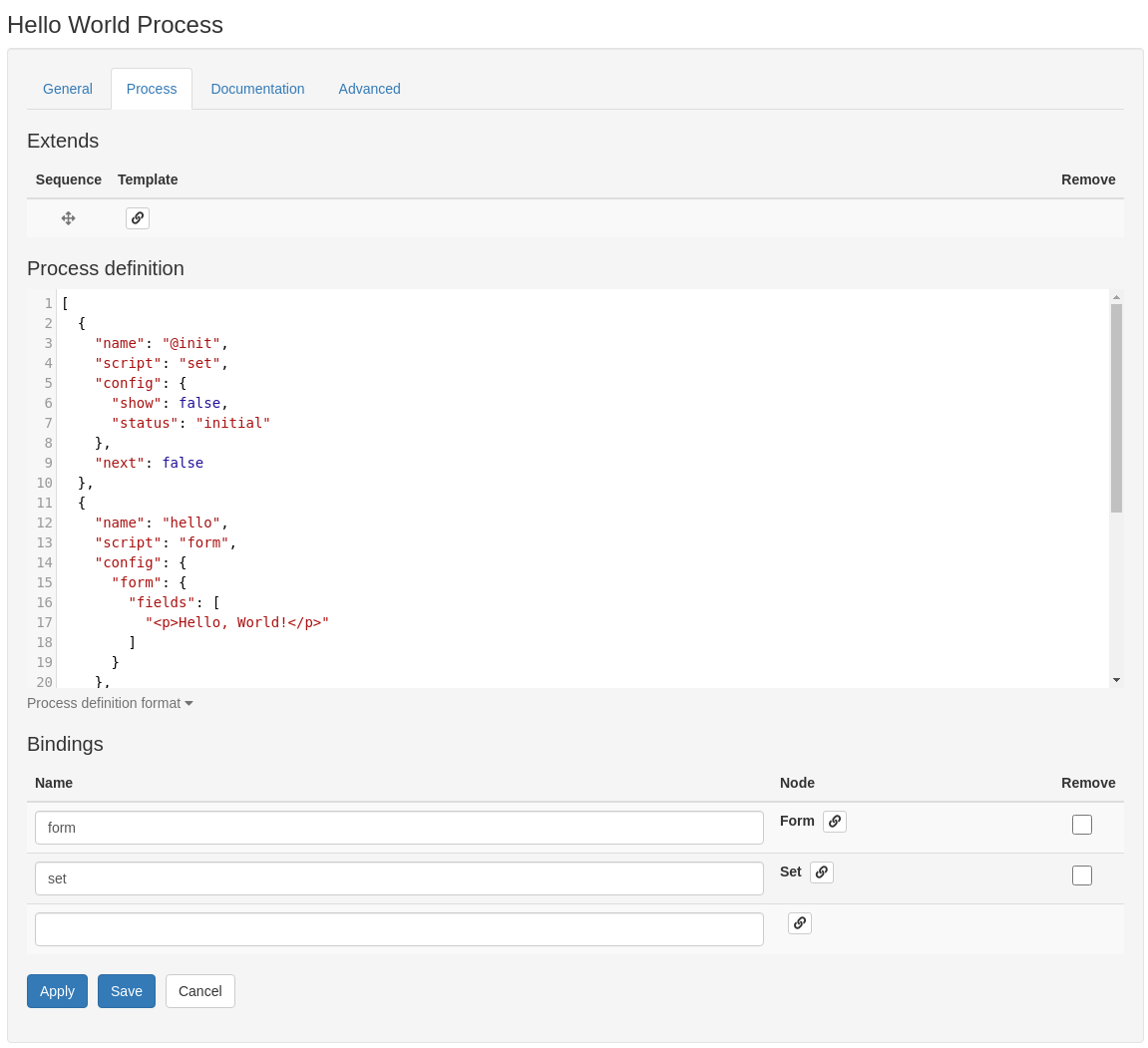This screenshot has height=1048, width=1148.
Task: Click the code editor scrollbar thumb
Action: coord(1116,408)
